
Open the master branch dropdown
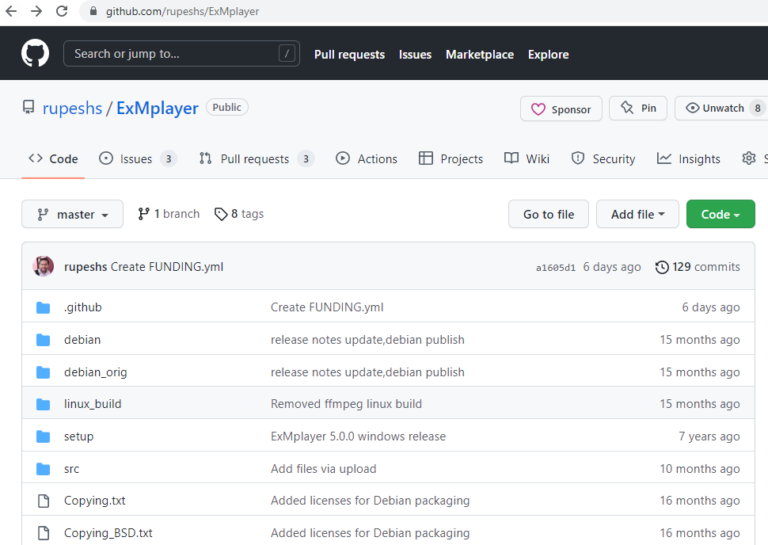pyautogui.click(x=72, y=214)
